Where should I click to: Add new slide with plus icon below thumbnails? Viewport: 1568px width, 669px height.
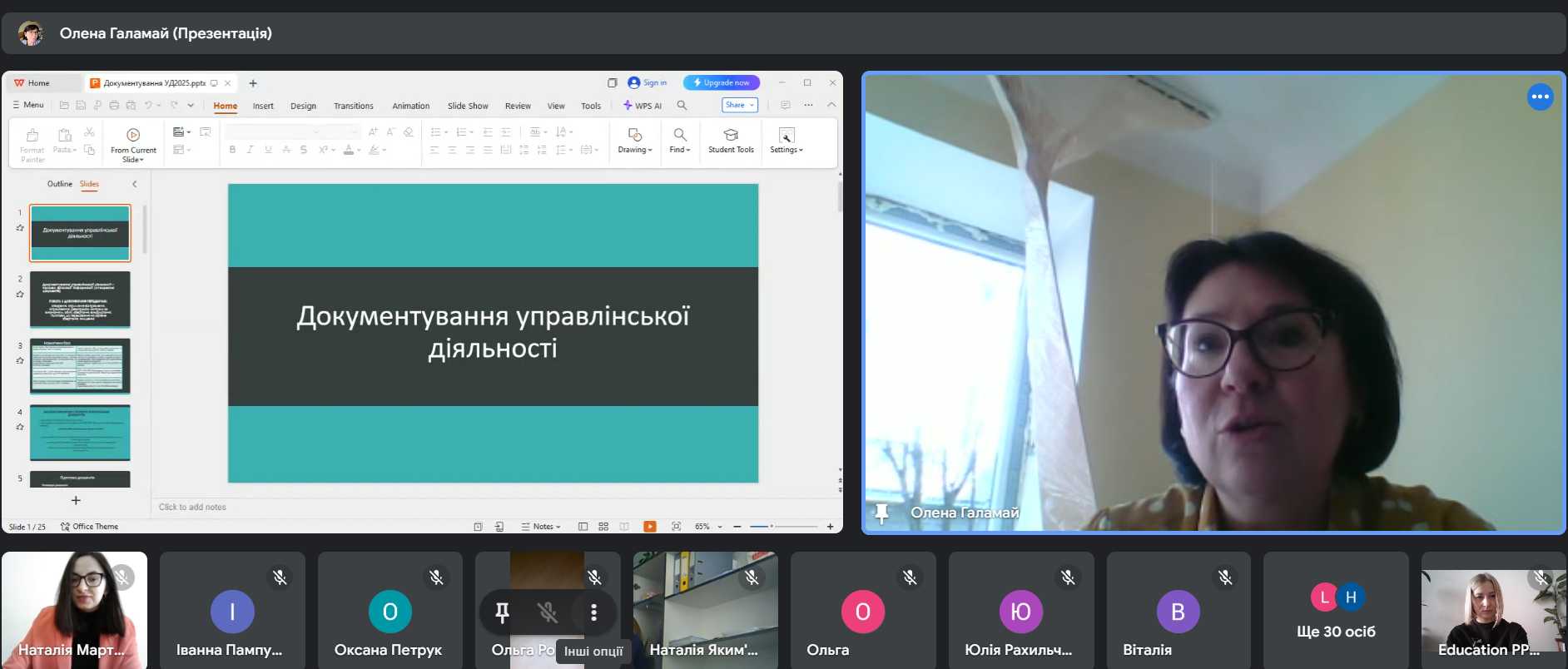click(x=76, y=501)
